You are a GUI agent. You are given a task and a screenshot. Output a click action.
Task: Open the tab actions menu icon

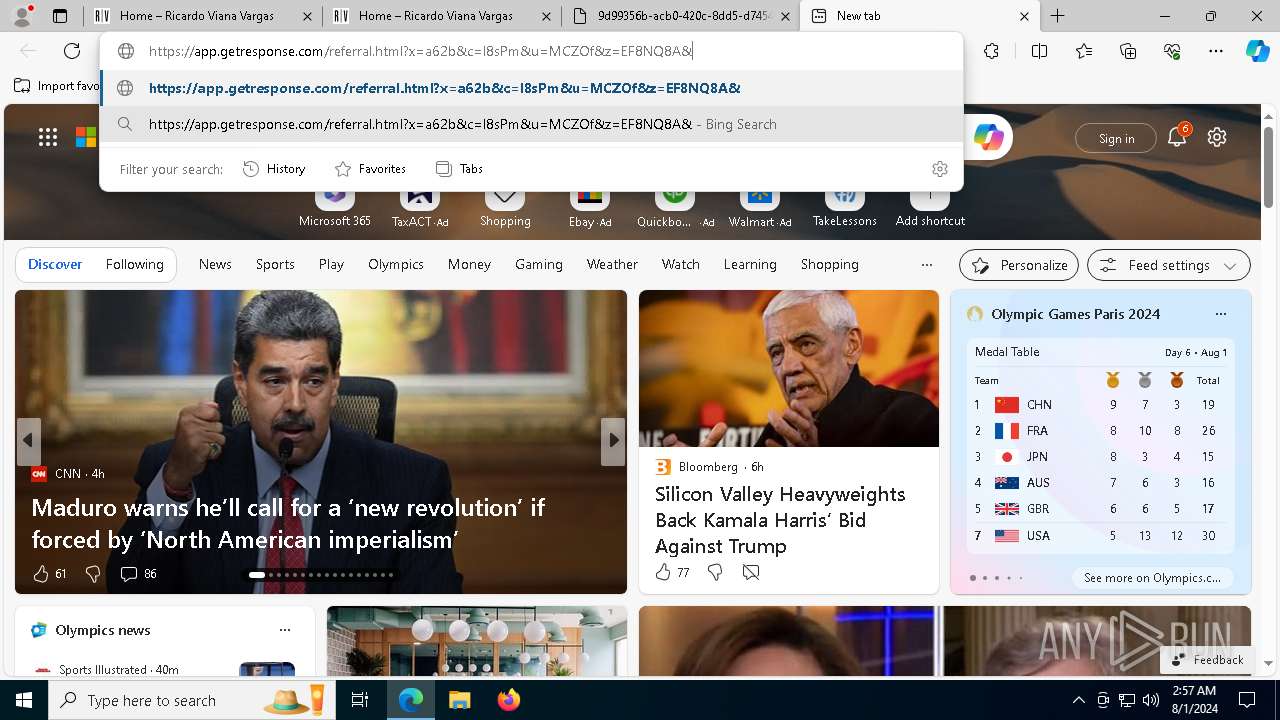point(60,16)
